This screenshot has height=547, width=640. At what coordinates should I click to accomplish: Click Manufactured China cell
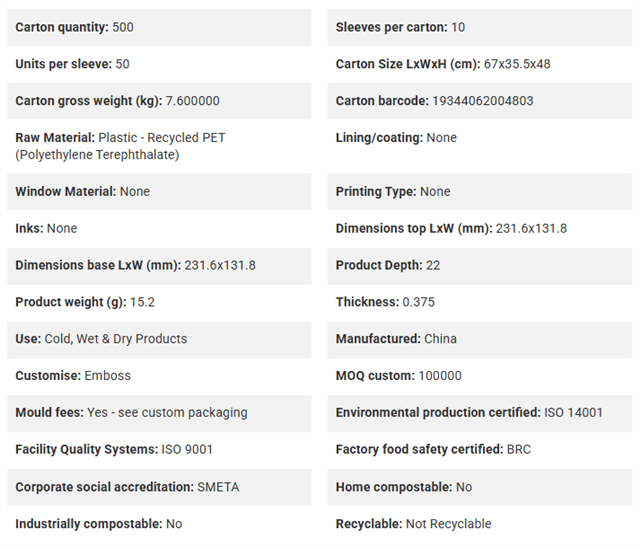pyautogui.click(x=480, y=339)
